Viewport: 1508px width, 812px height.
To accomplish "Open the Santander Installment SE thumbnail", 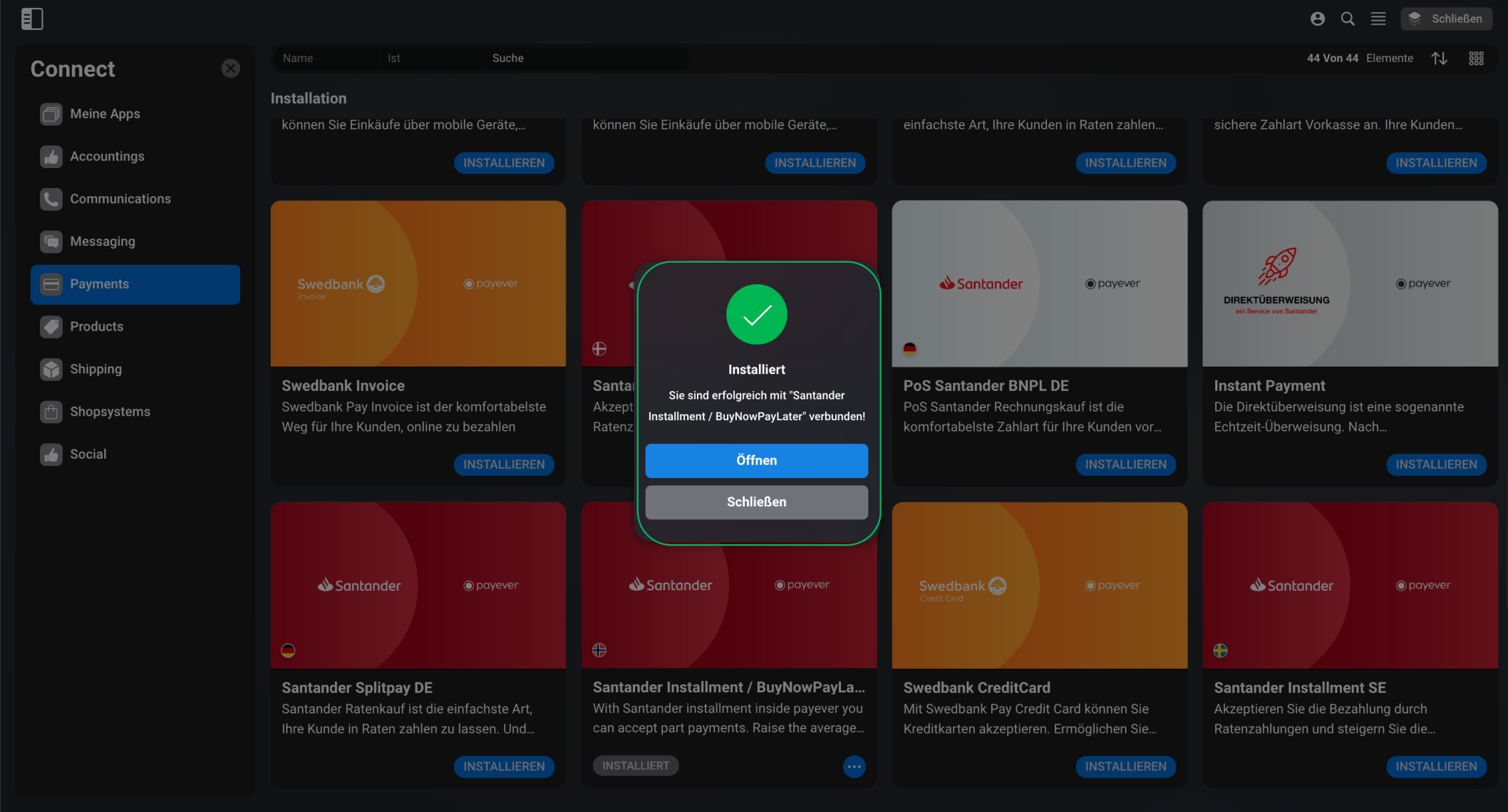I will click(x=1351, y=585).
